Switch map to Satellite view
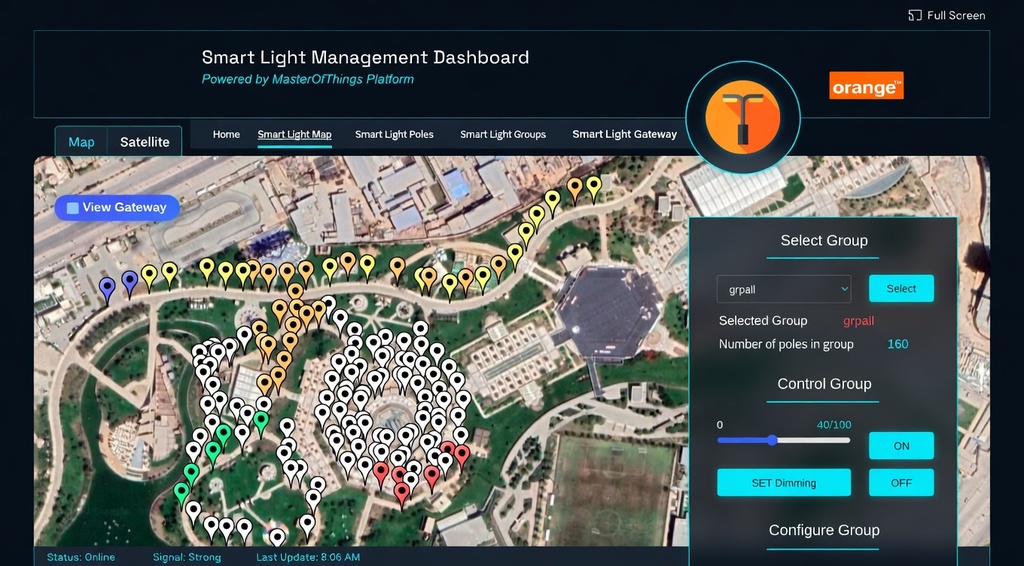Image resolution: width=1024 pixels, height=566 pixels. coord(145,142)
